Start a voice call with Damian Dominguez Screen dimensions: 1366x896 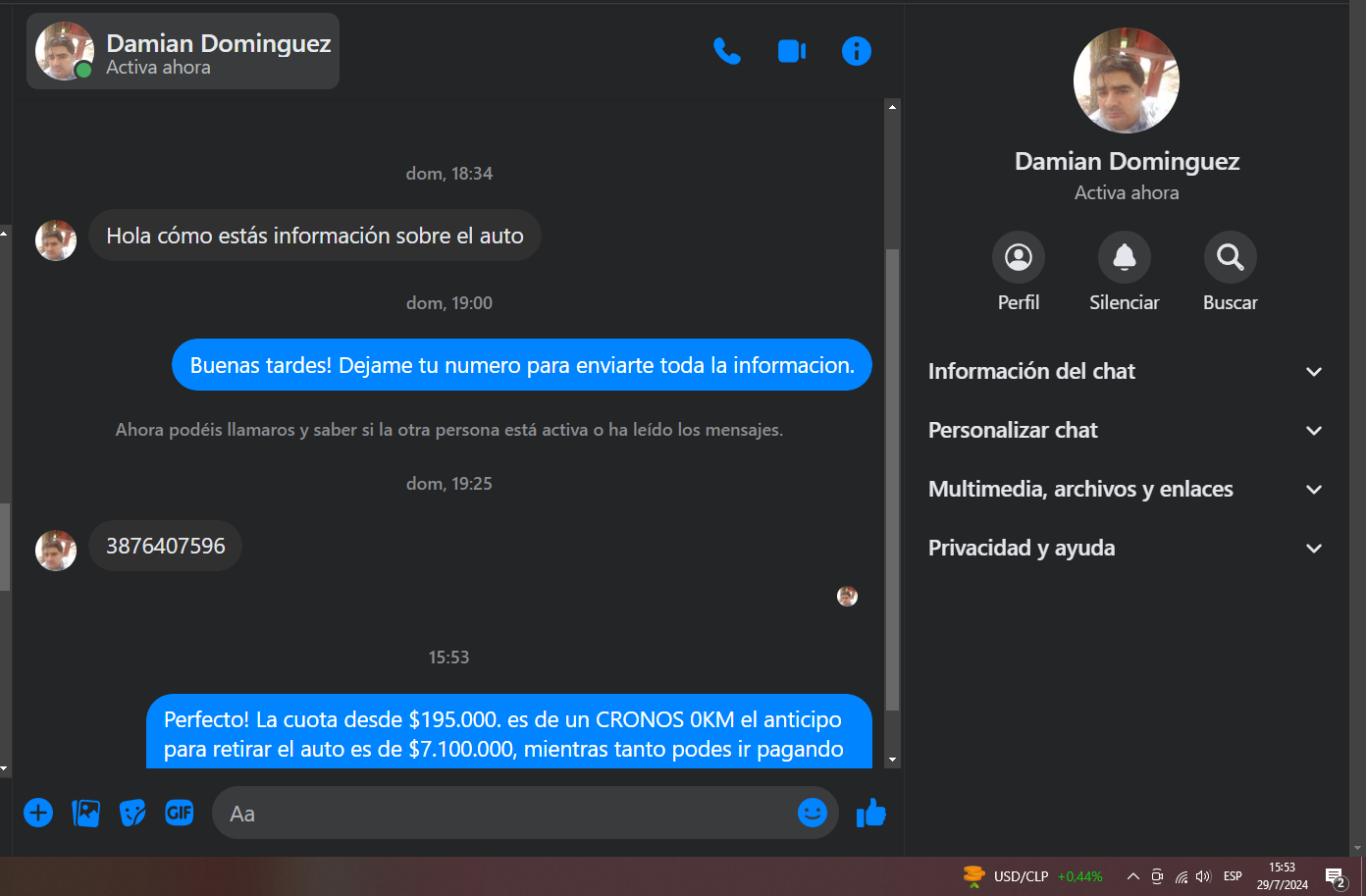coord(726,51)
